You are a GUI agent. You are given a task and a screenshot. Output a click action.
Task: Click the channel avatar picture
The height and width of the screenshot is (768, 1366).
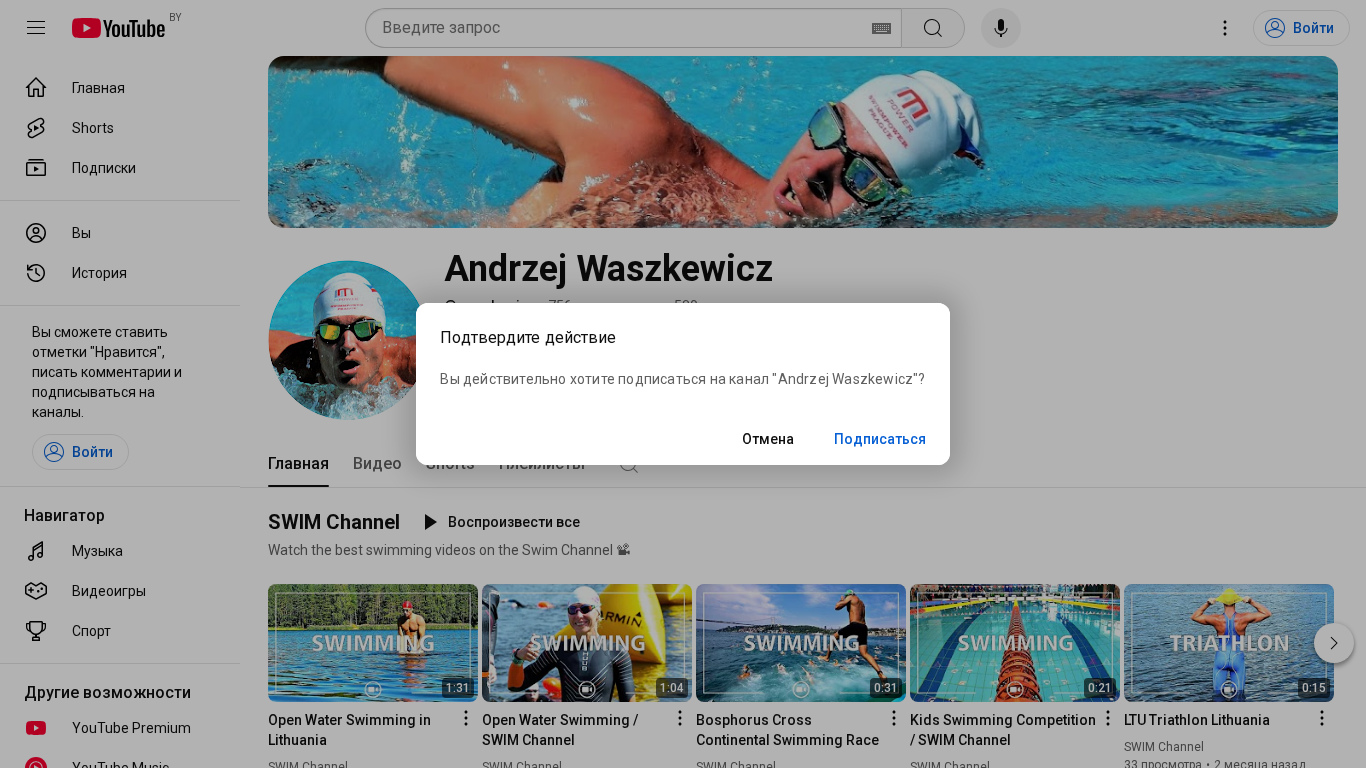pyautogui.click(x=348, y=340)
